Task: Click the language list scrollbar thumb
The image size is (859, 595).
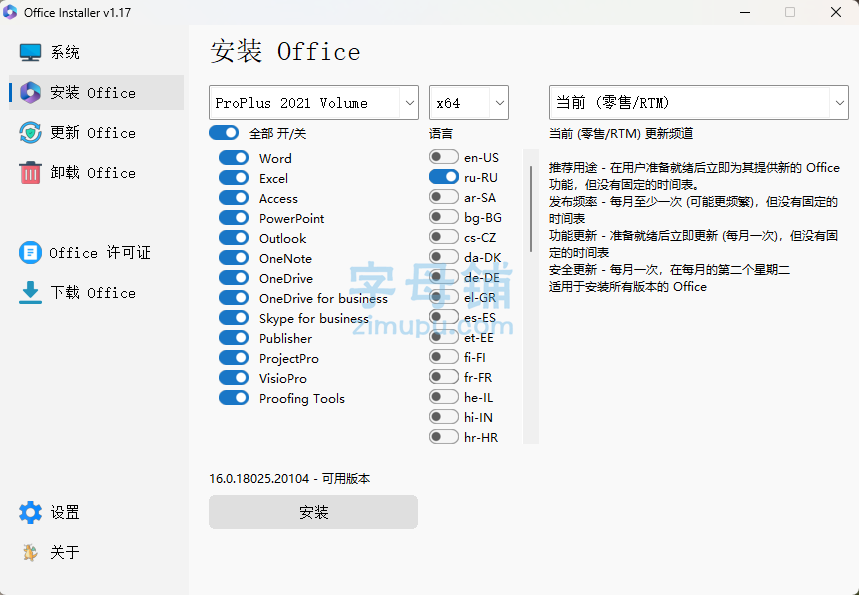Action: coord(531,209)
